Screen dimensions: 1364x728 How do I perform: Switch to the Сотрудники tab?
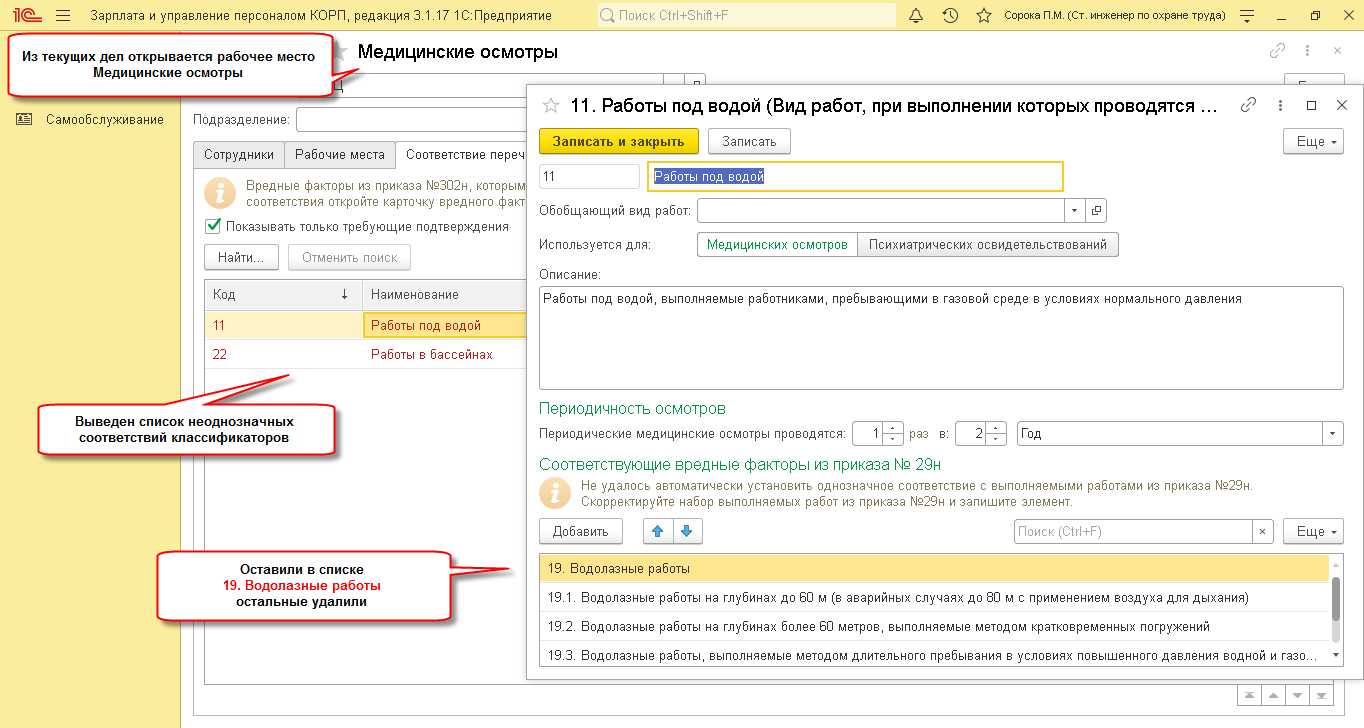pyautogui.click(x=239, y=155)
